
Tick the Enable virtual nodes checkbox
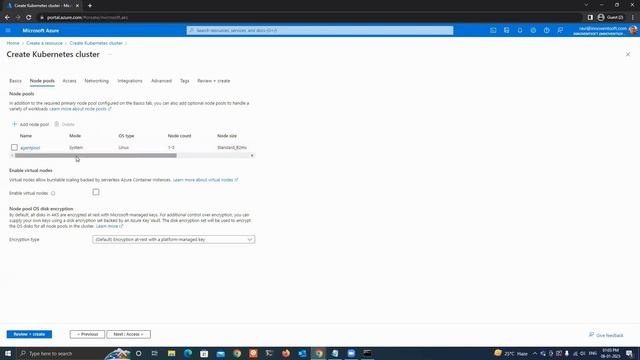[96, 192]
